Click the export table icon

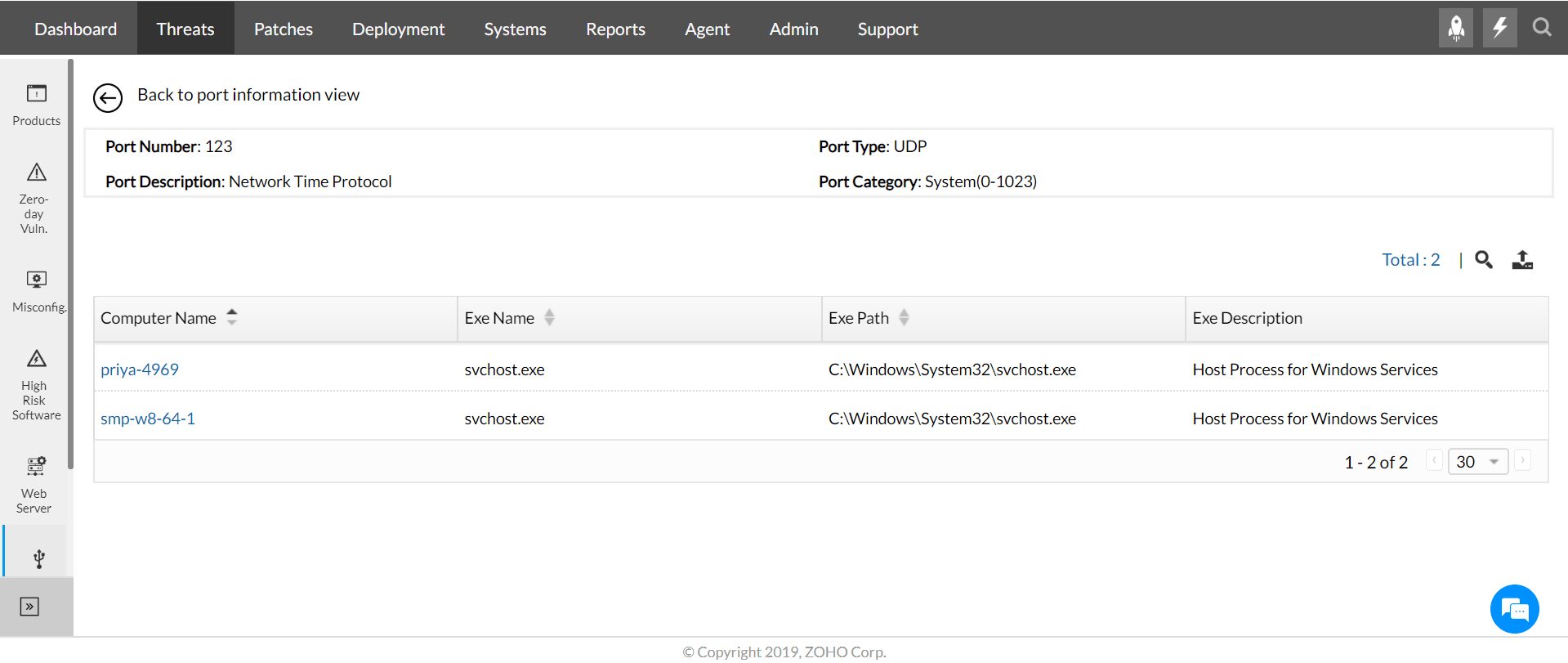pyautogui.click(x=1522, y=260)
